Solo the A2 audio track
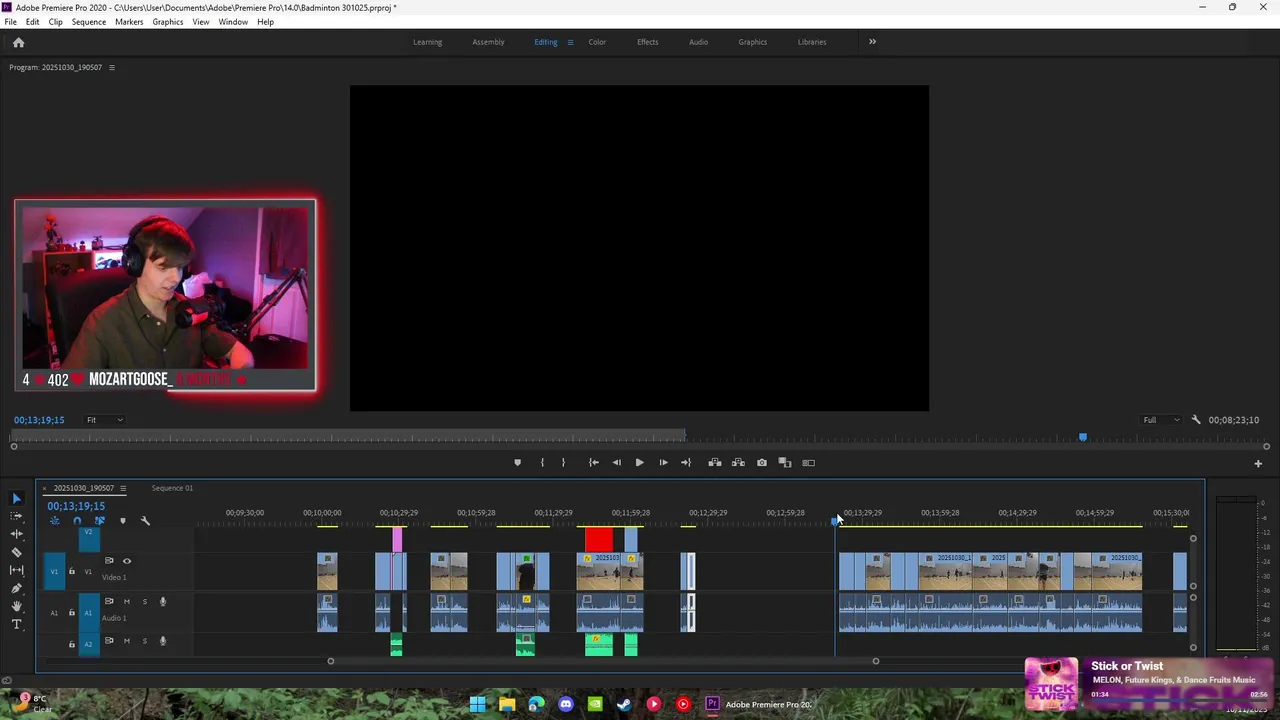This screenshot has width=1280, height=720. point(145,641)
